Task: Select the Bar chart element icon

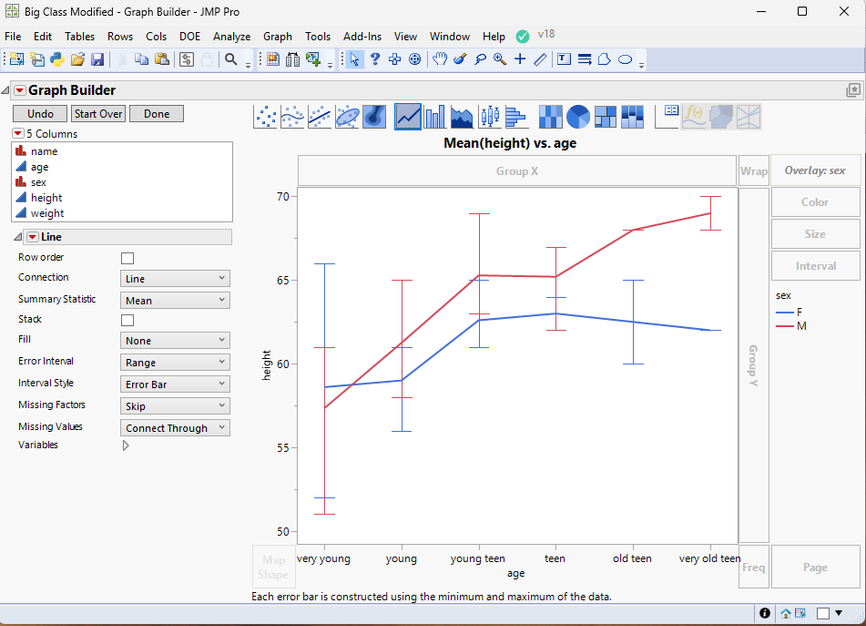Action: (435, 117)
